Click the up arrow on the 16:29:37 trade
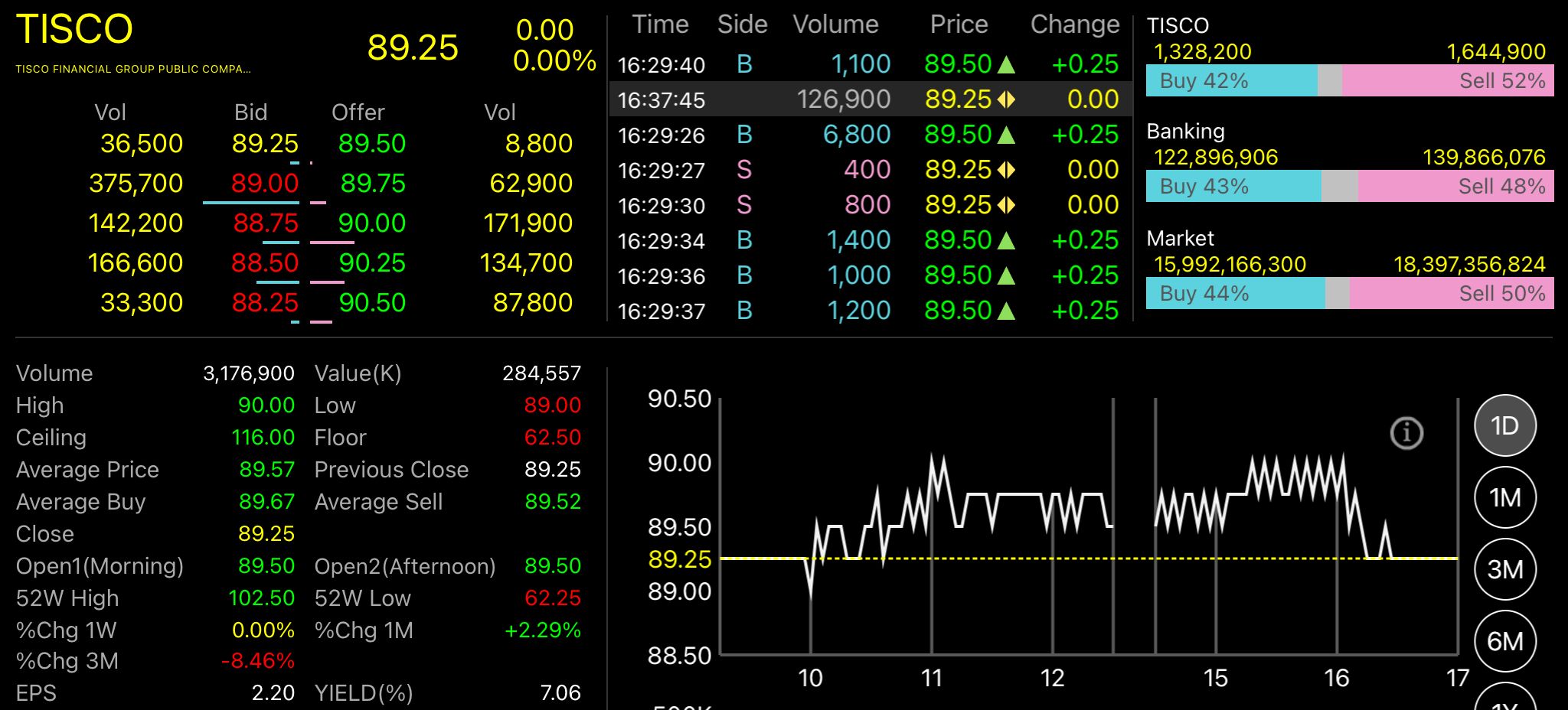1568x710 pixels. (x=1007, y=311)
